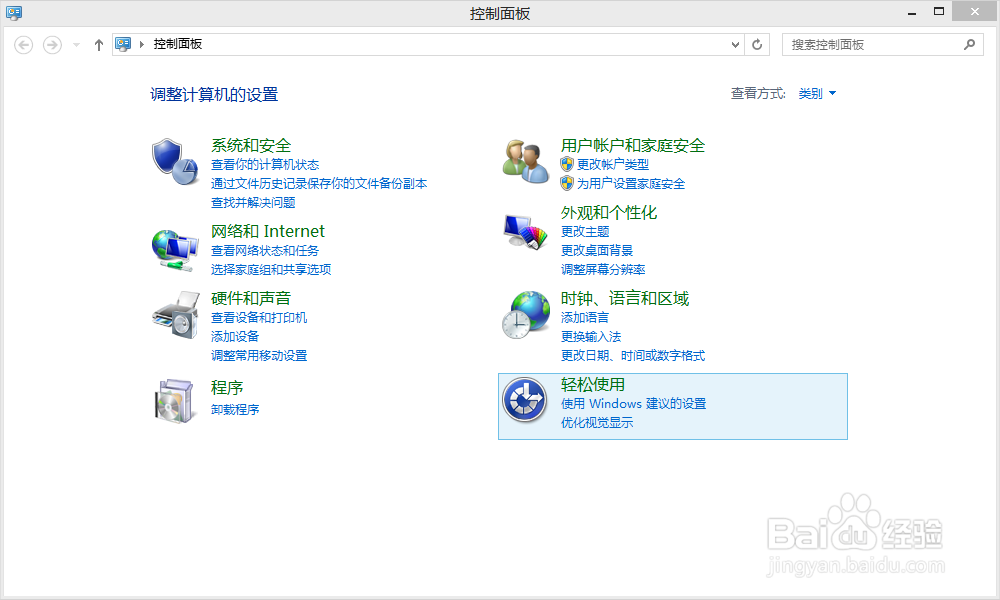The width and height of the screenshot is (1000, 600).
Task: Click the refresh button in address bar
Action: point(757,44)
